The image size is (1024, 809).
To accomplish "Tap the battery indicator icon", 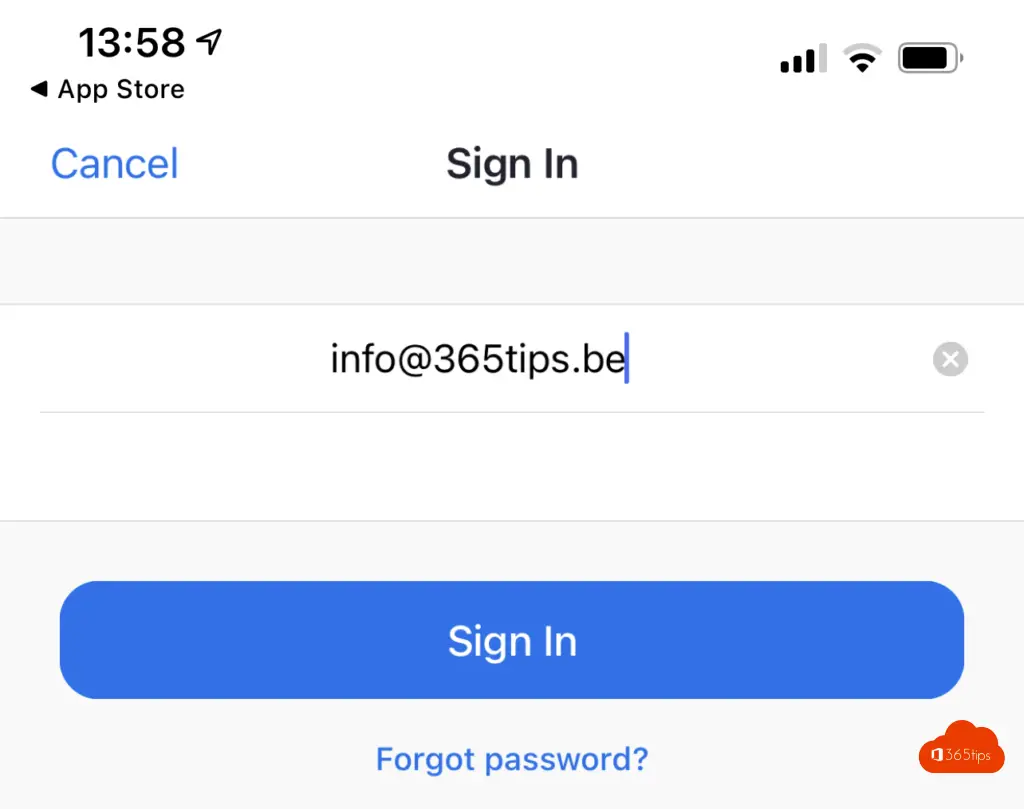I will (929, 59).
